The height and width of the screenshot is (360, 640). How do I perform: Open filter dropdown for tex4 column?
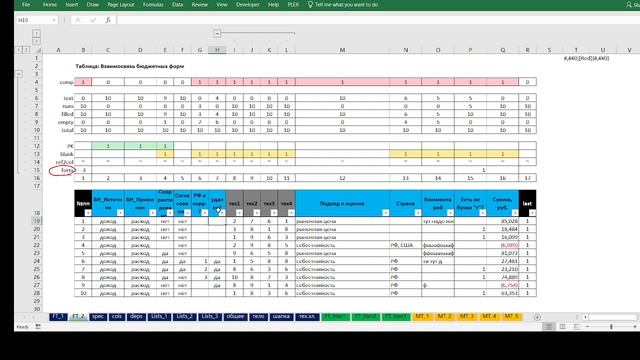click(x=291, y=213)
